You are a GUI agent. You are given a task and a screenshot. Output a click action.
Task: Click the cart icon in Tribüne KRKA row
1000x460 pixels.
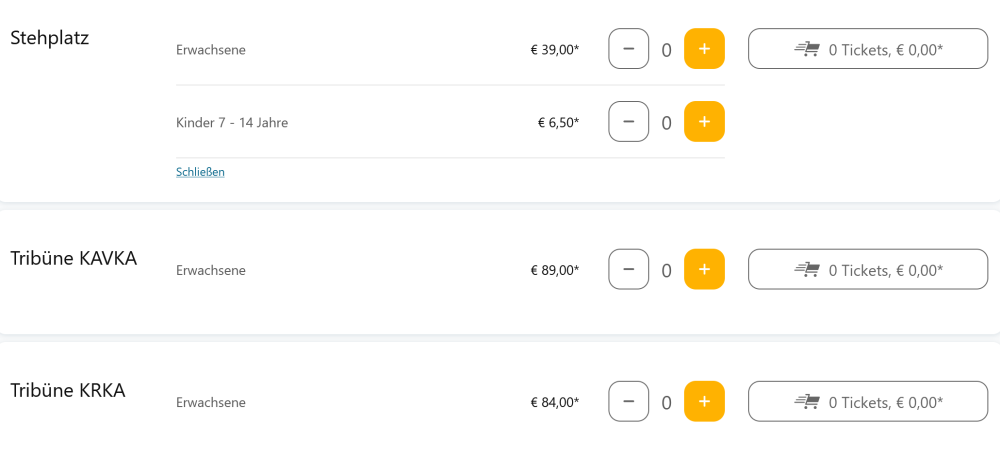(x=808, y=402)
